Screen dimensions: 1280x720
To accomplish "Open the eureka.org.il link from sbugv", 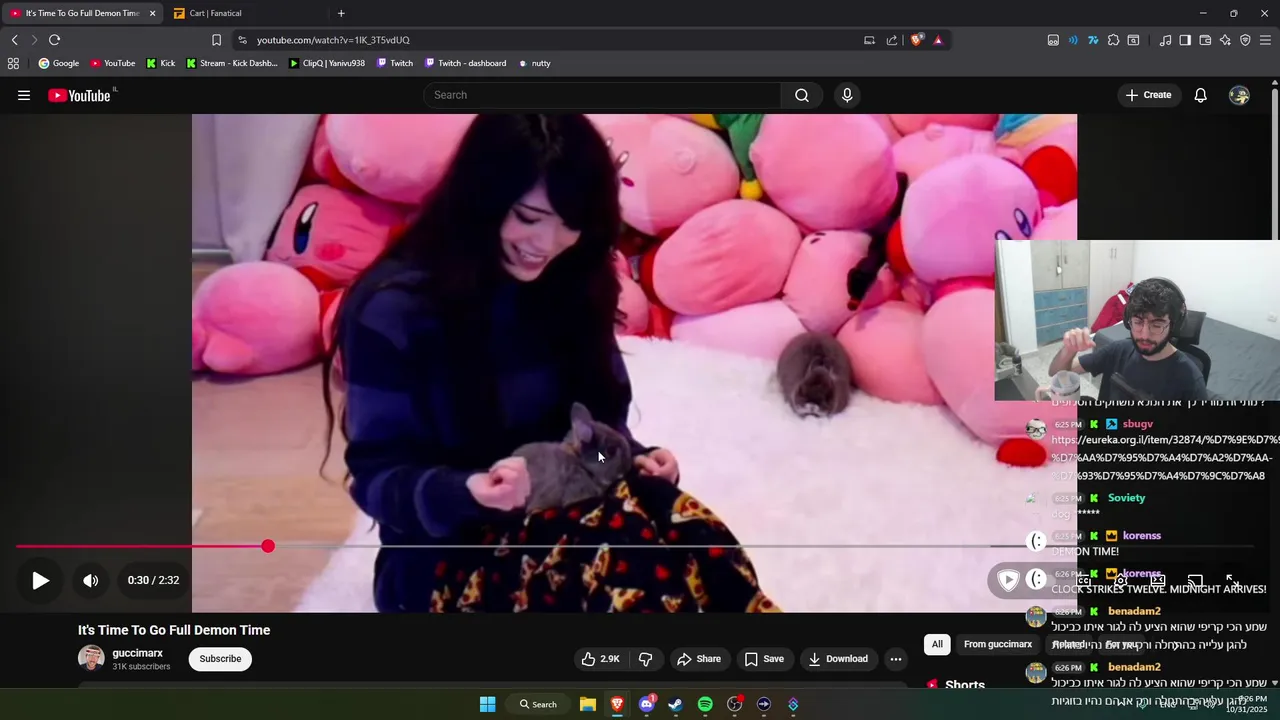I will point(1165,458).
